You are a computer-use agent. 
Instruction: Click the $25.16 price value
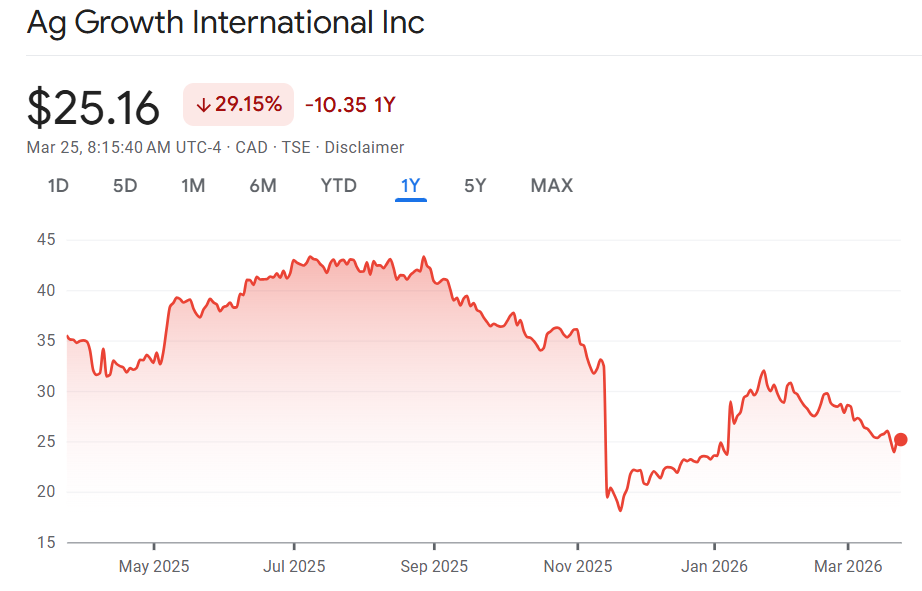click(x=93, y=106)
